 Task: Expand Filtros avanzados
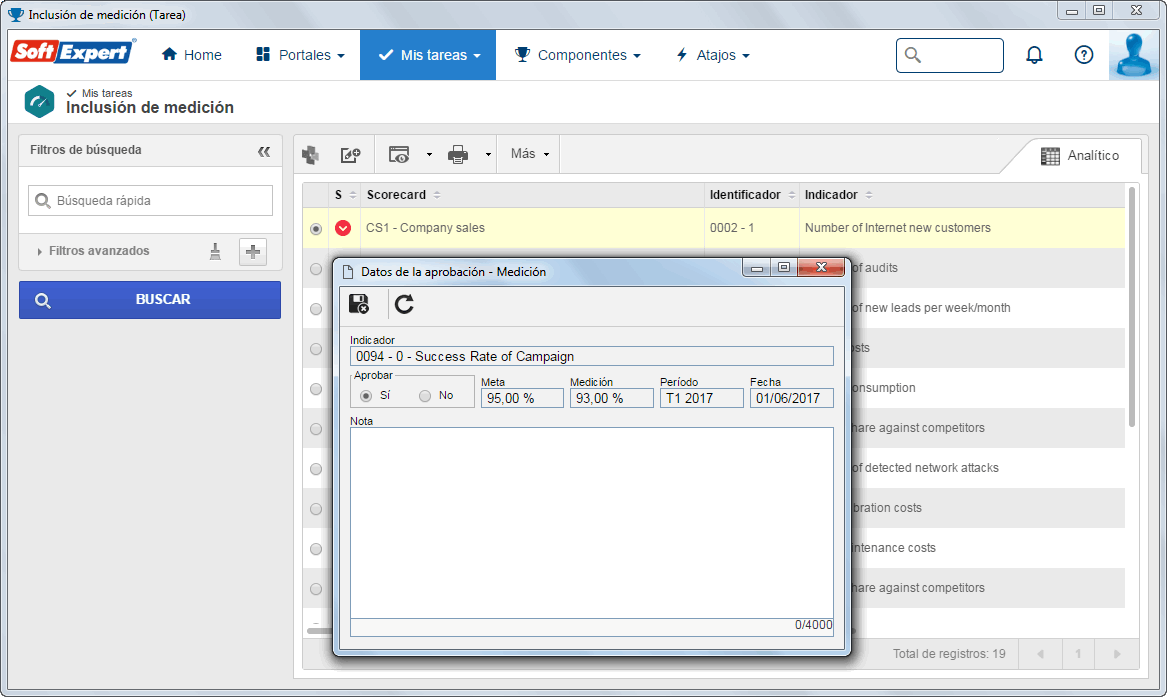[93, 251]
